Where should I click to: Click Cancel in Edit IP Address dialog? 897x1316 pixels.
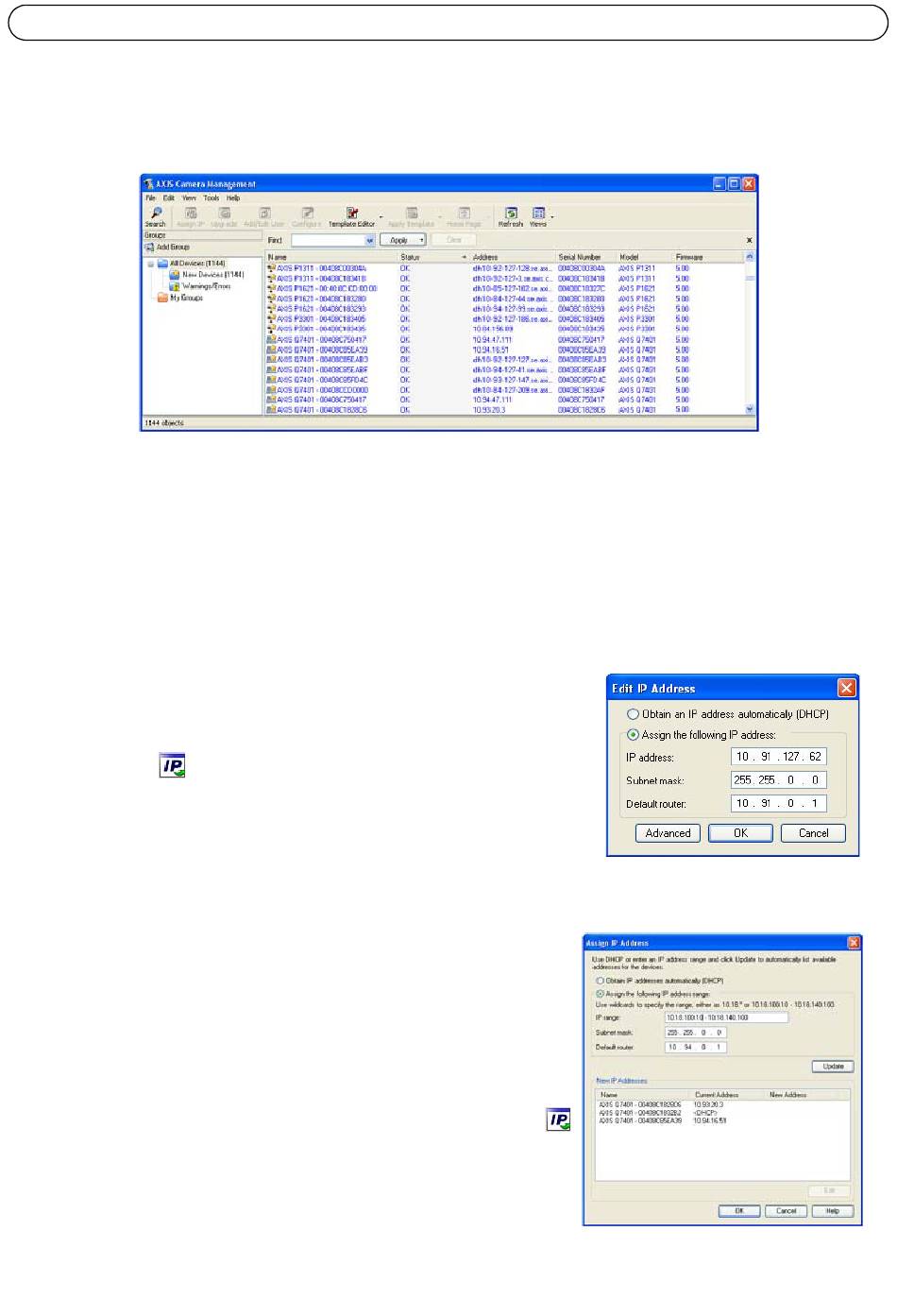[813, 833]
